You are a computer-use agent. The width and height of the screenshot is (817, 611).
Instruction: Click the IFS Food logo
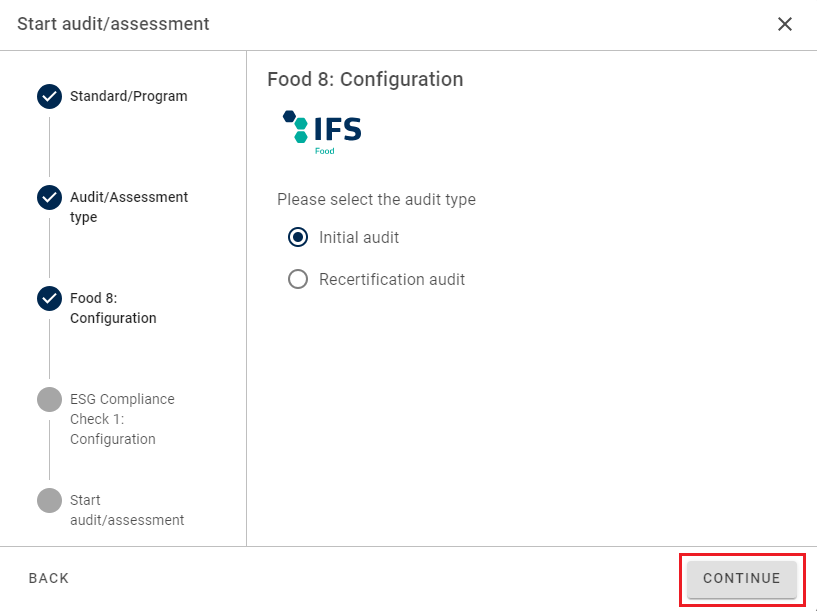click(322, 131)
